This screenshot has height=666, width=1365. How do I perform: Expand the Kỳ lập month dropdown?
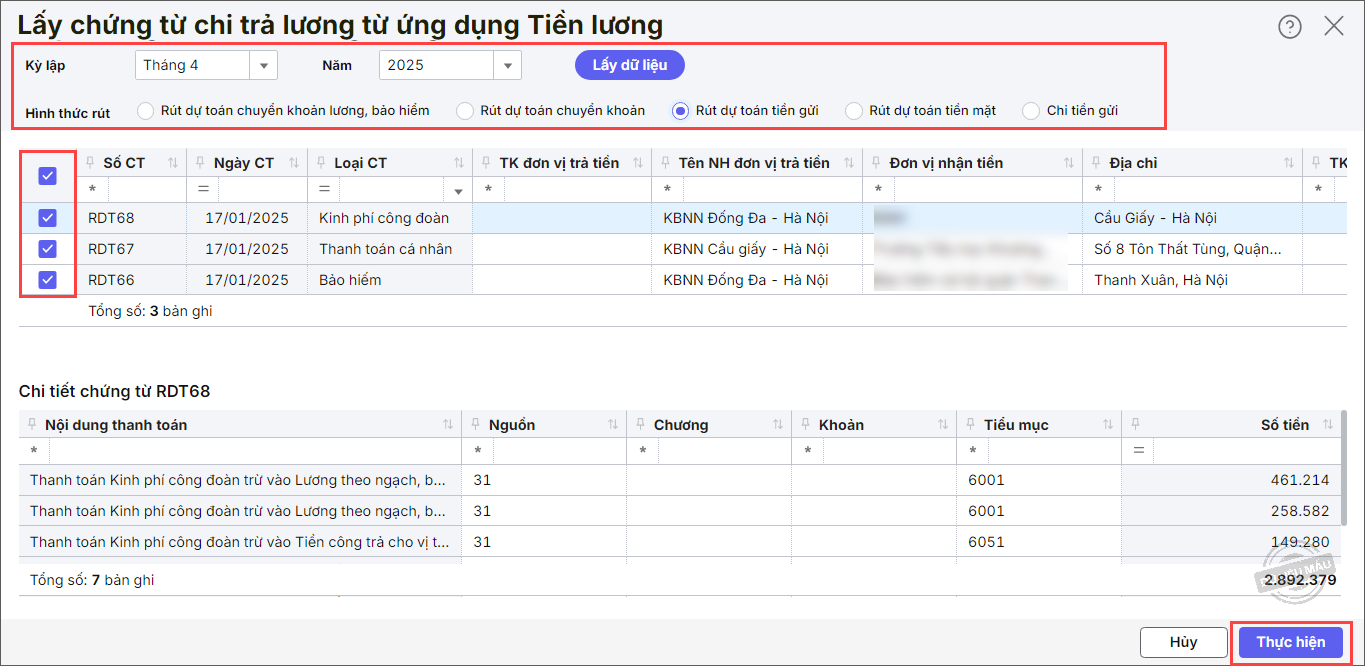264,66
